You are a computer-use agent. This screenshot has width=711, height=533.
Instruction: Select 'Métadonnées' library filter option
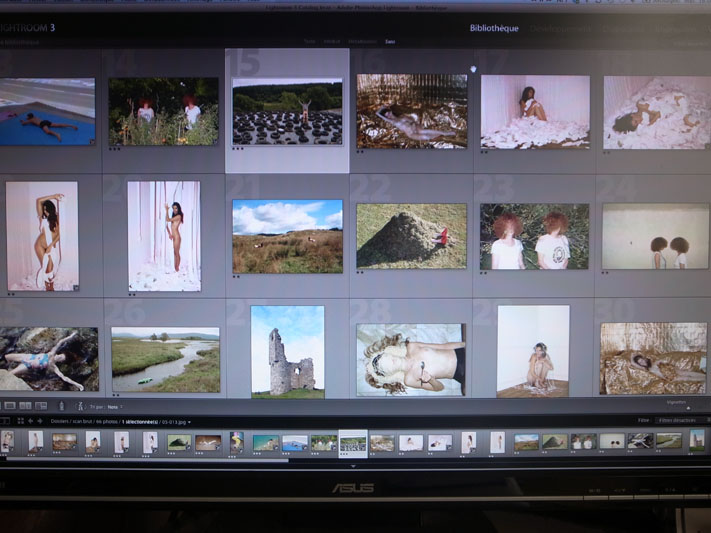[x=363, y=41]
